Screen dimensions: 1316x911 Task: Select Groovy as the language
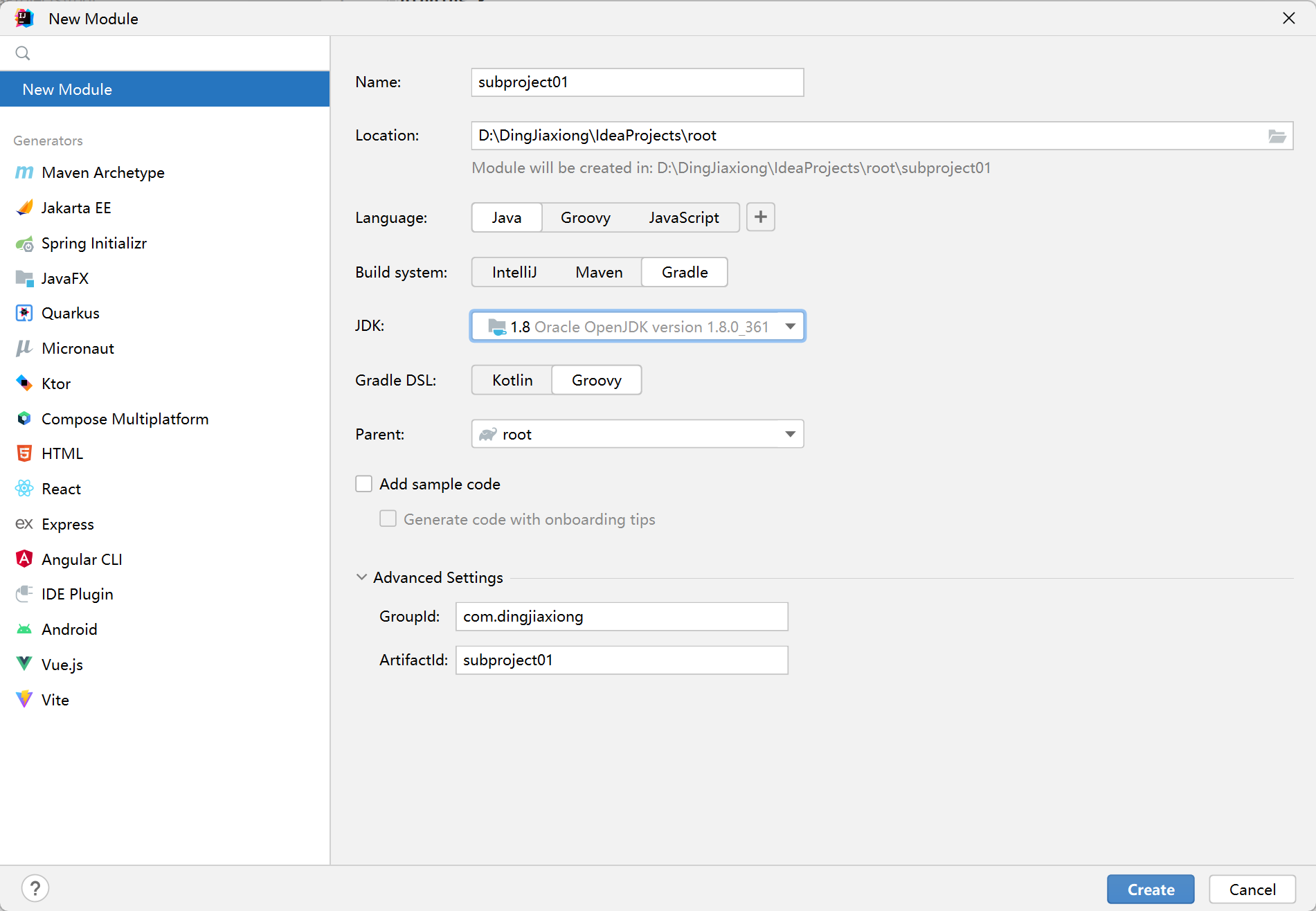[x=585, y=217]
